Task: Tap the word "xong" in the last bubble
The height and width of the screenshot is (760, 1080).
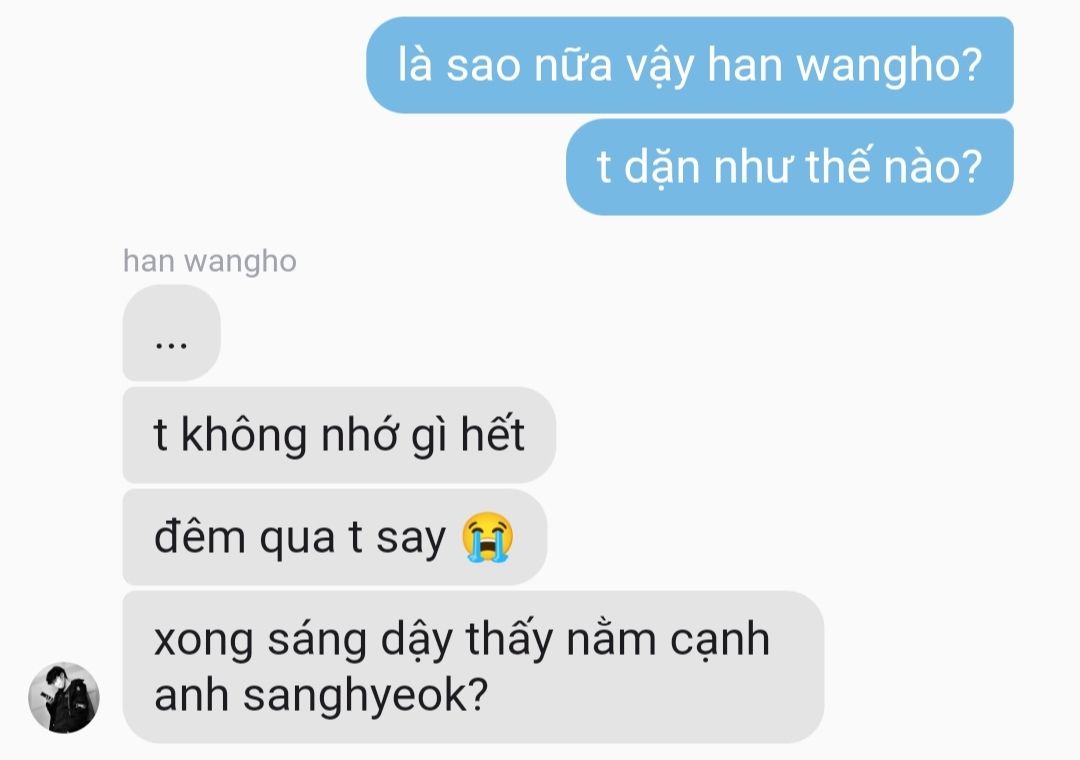Action: (204, 641)
